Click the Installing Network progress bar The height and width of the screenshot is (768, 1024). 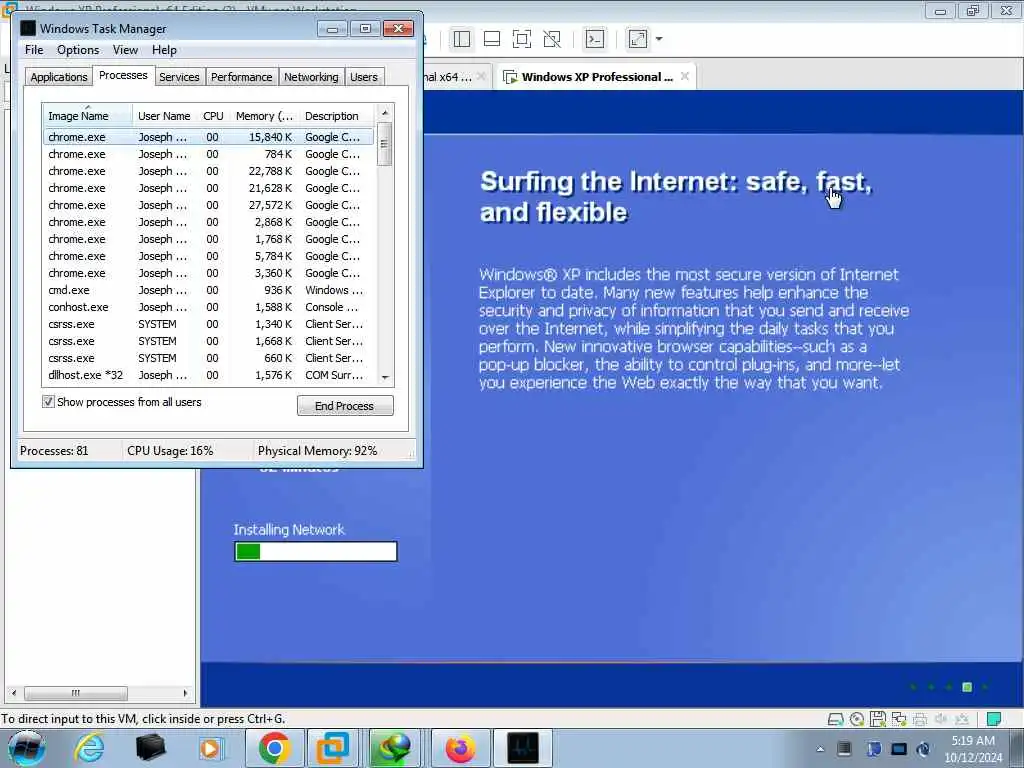tap(315, 551)
